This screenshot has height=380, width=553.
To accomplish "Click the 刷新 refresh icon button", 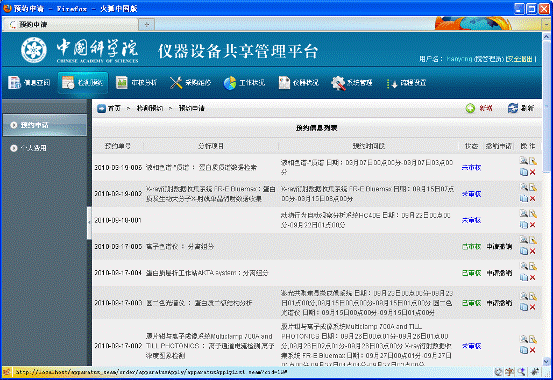I will (521, 108).
